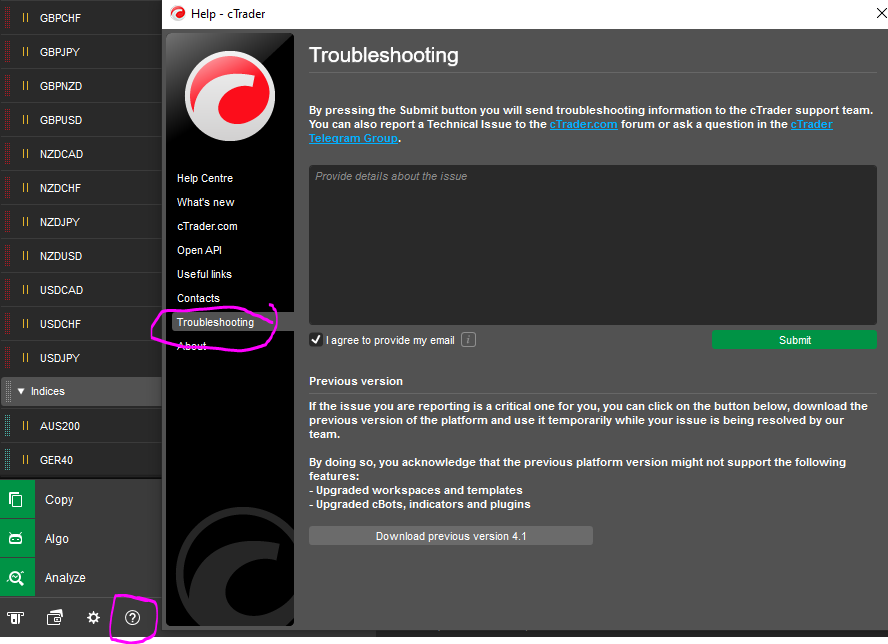Click the yellow bars icon beside AUS200
Viewport: 888px width, 644px height.
point(25,425)
